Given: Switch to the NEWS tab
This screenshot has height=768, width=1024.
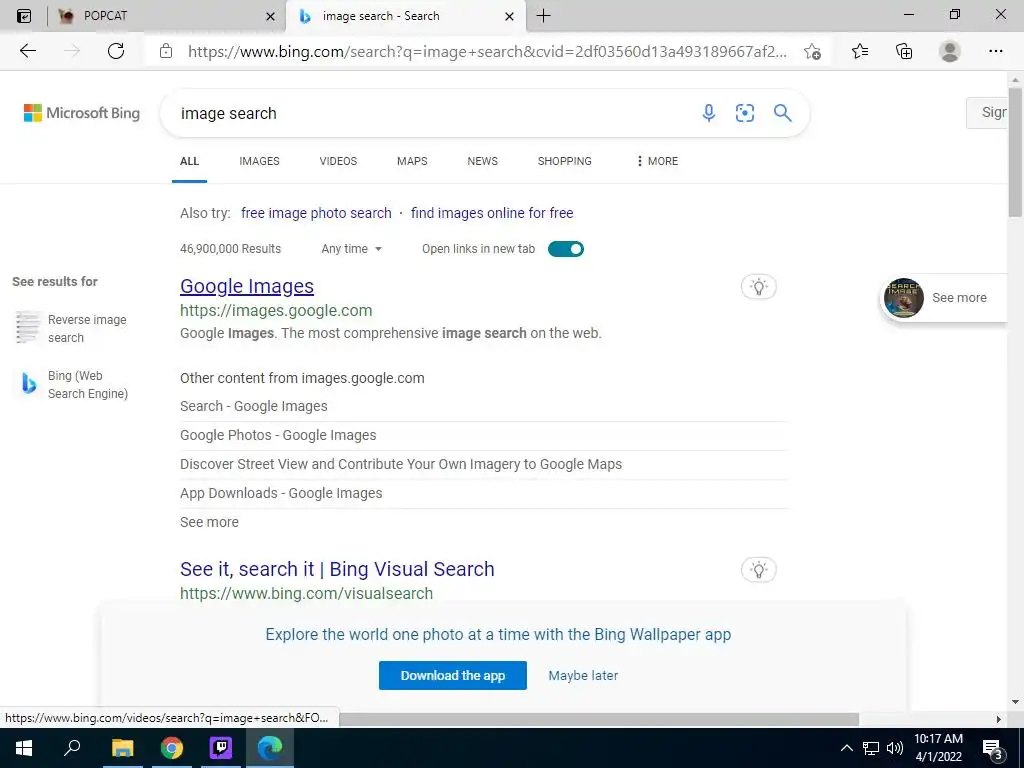Looking at the screenshot, I should click(483, 161).
